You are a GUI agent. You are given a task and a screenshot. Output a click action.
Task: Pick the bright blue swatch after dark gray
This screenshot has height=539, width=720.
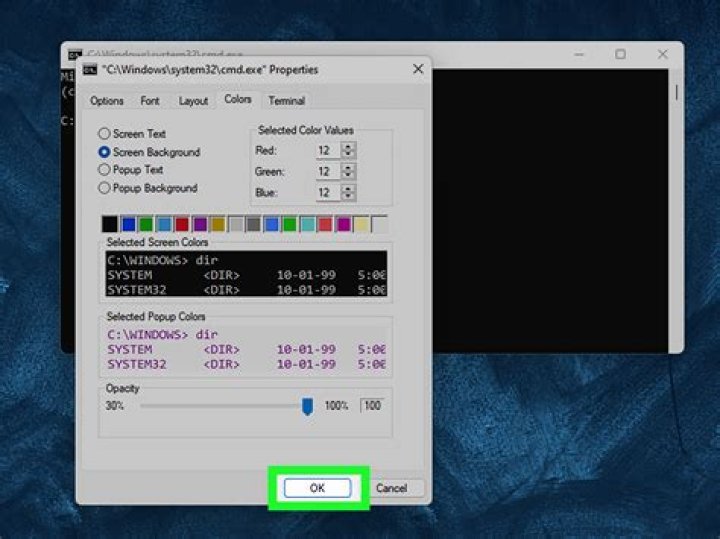pyautogui.click(x=271, y=224)
